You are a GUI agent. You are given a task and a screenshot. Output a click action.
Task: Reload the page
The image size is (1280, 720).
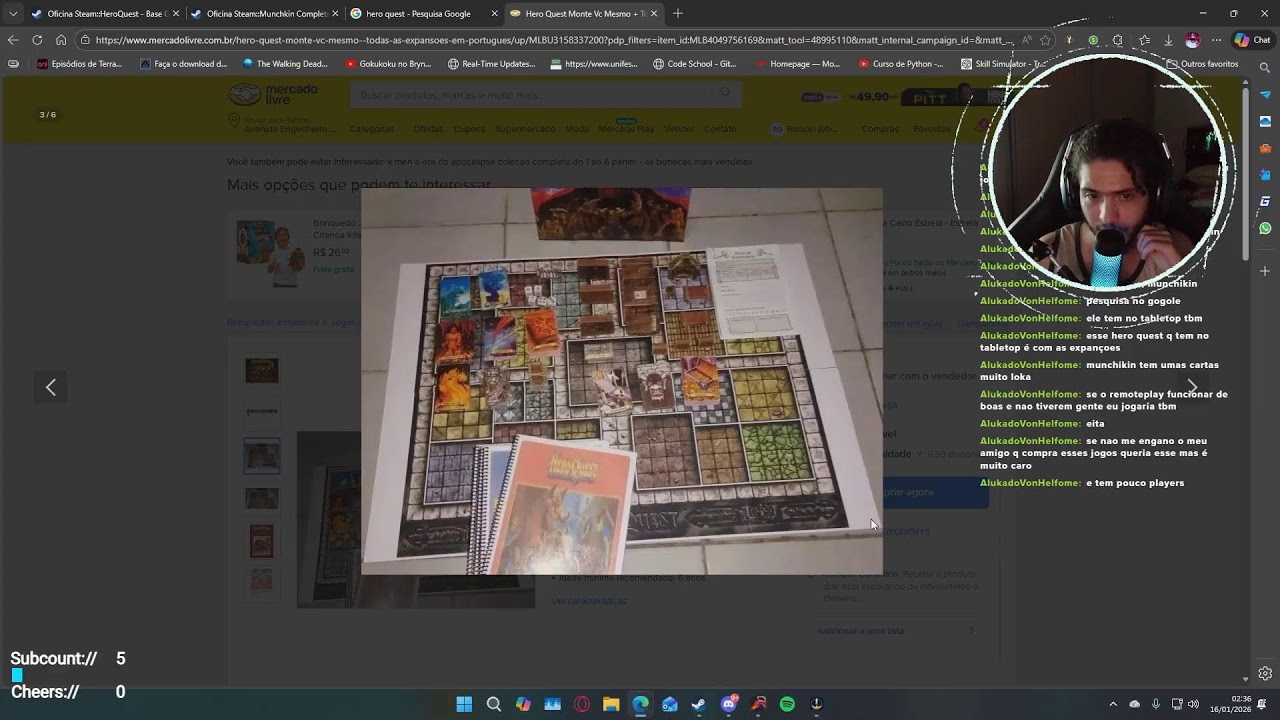37,40
